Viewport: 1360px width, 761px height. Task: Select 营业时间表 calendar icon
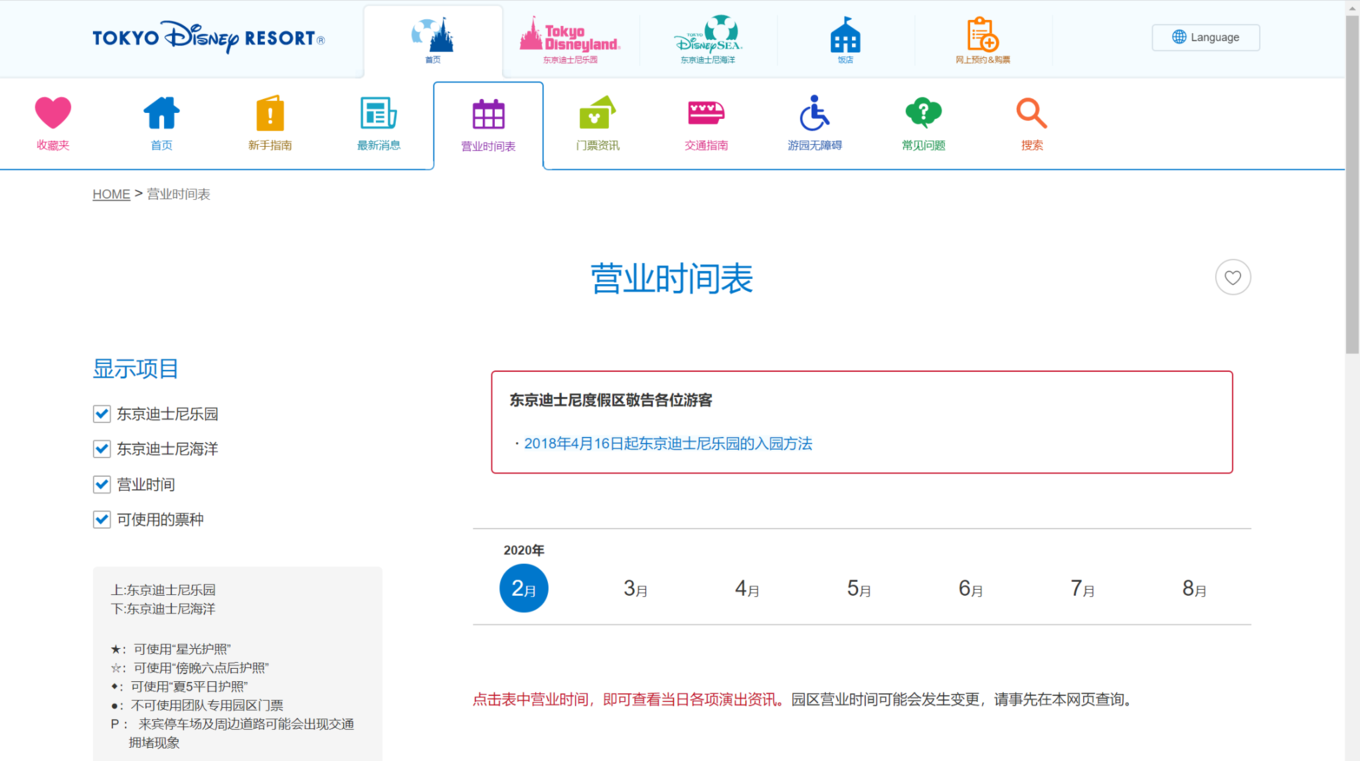click(488, 114)
